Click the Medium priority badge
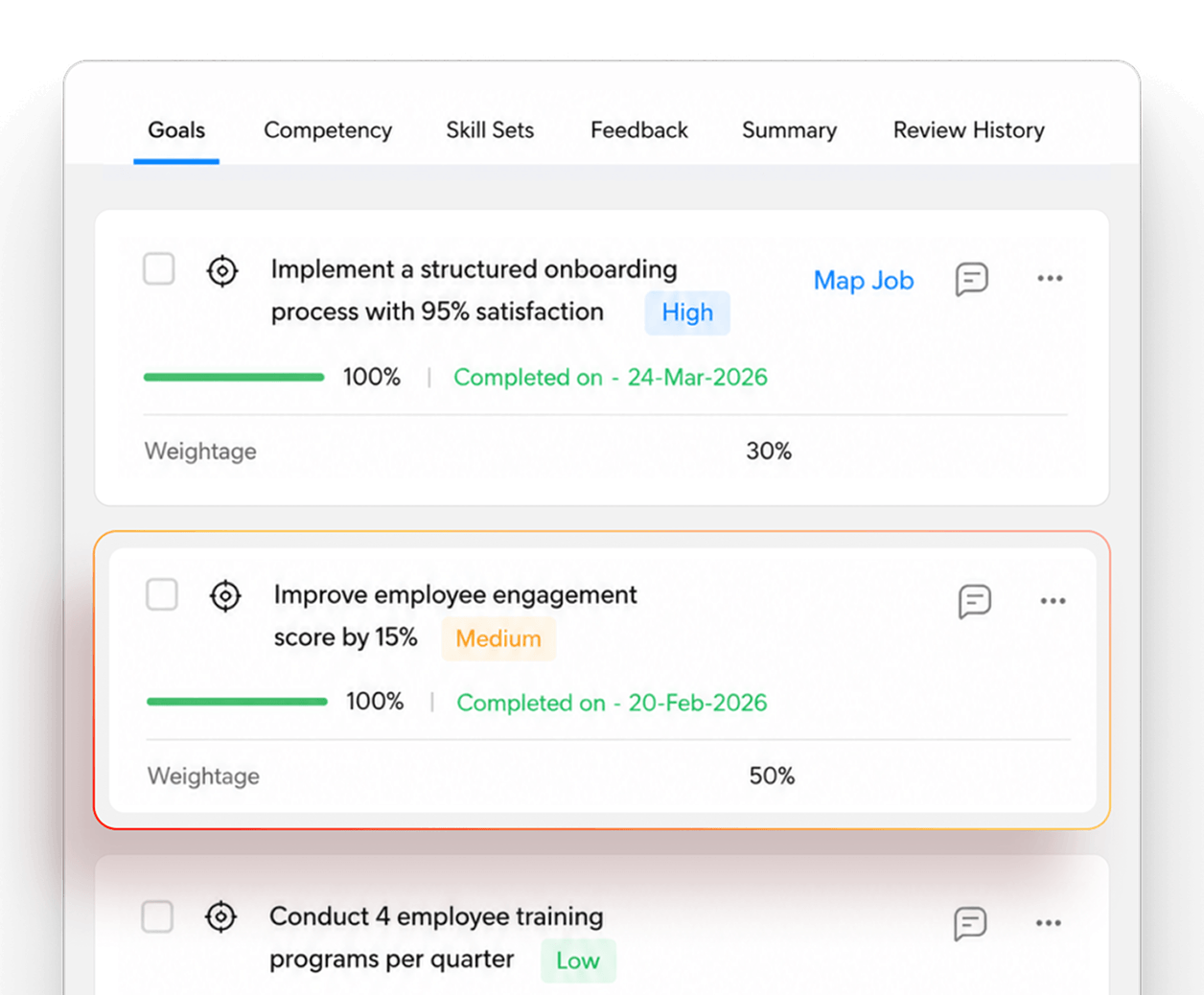 498,638
